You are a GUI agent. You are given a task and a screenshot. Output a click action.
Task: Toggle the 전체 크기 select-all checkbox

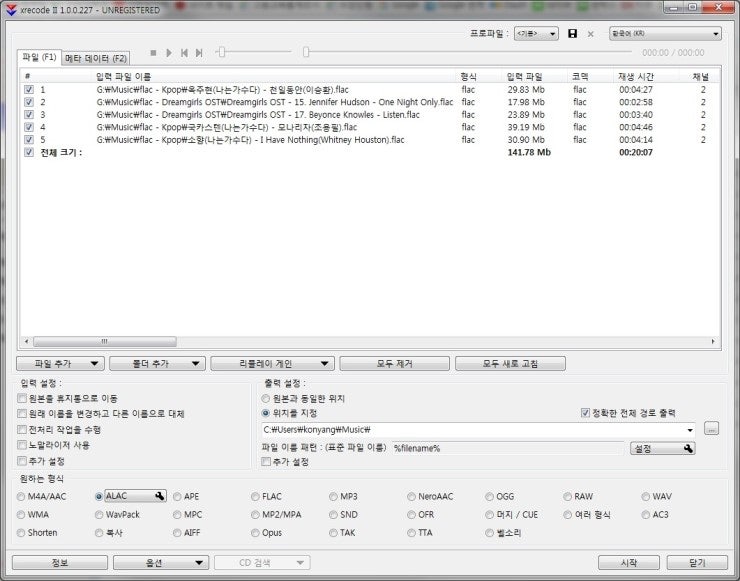(29, 152)
